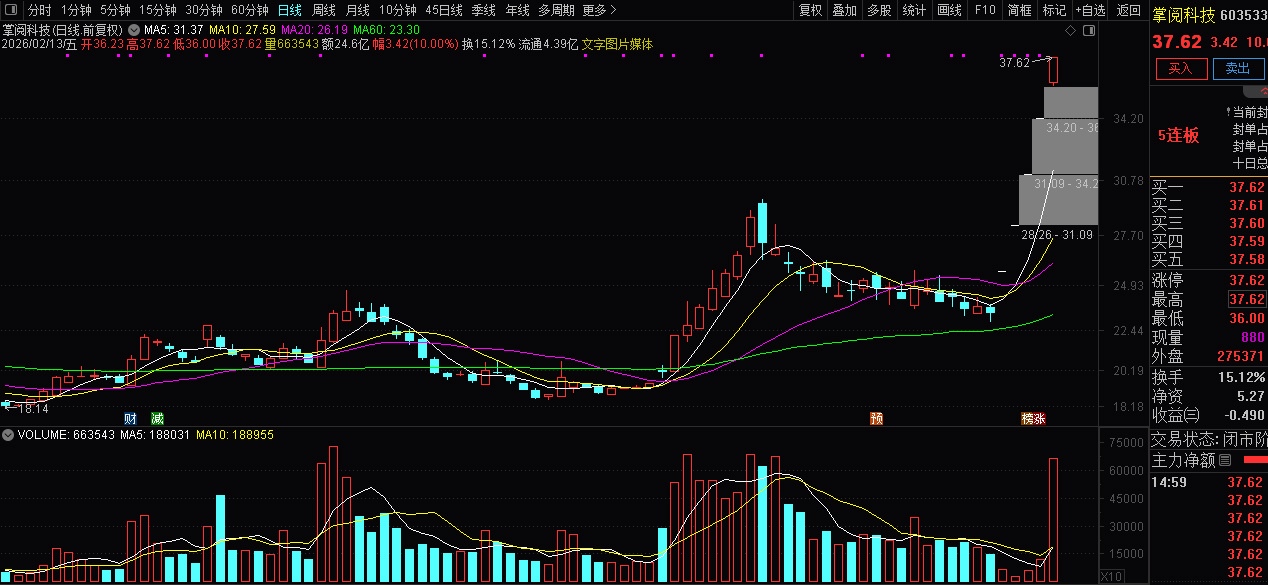Switch to the 周线 weekly tab
Viewport: 1268px width, 585px height.
tap(324, 10)
